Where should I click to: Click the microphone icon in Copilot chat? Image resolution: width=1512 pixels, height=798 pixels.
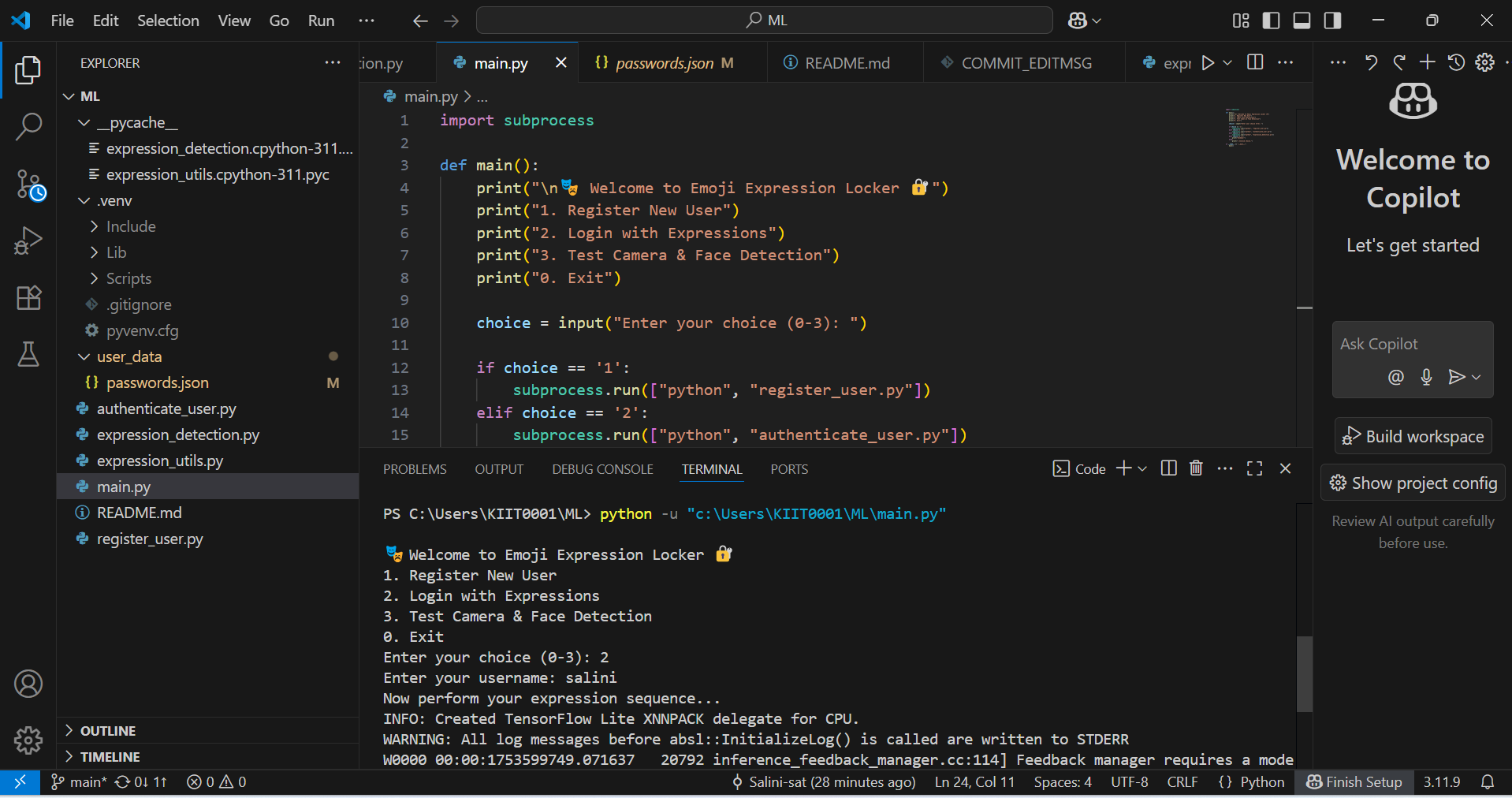point(1426,377)
